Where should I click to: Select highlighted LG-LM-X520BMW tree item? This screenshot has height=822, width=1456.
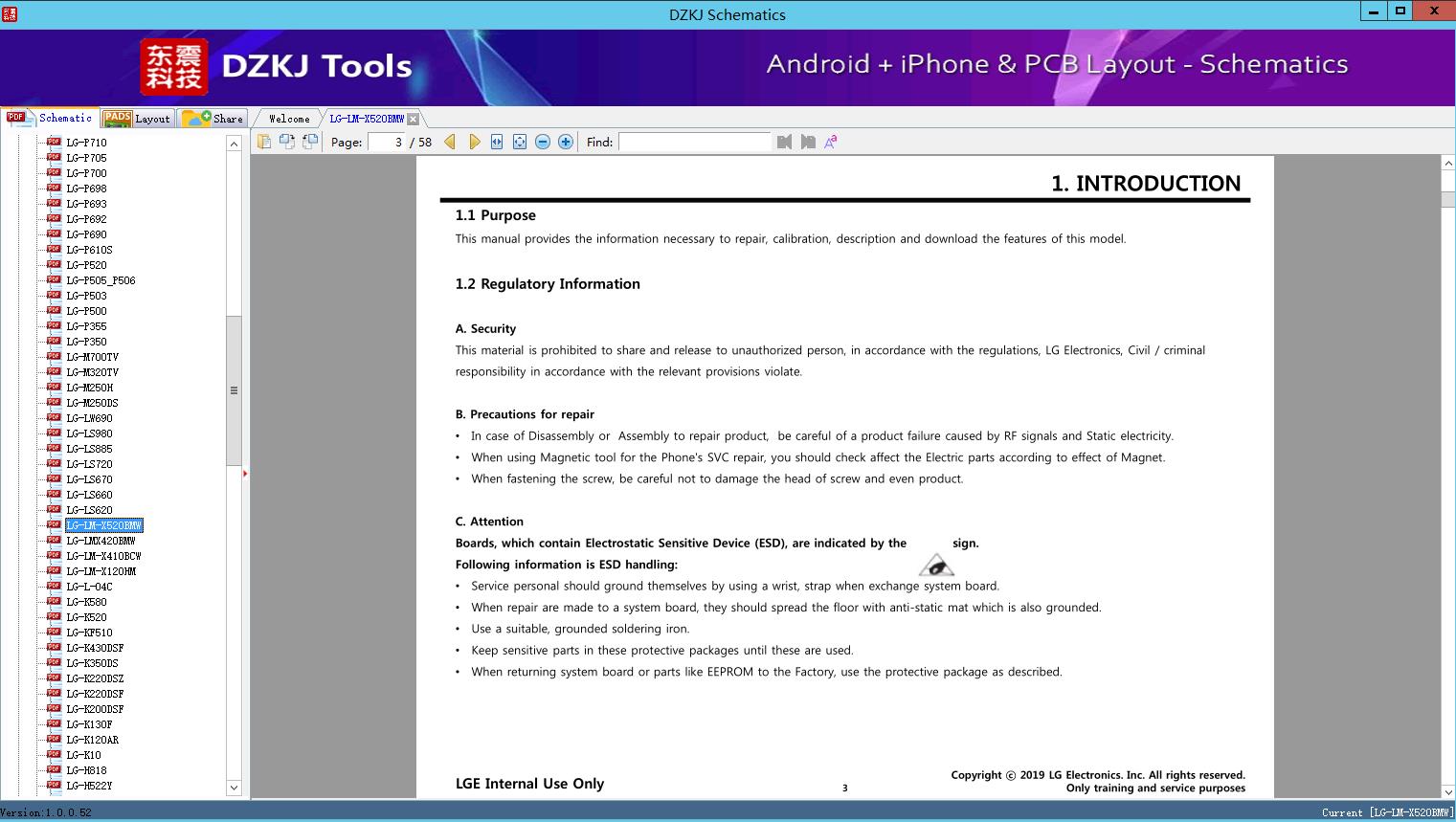[x=104, y=525]
